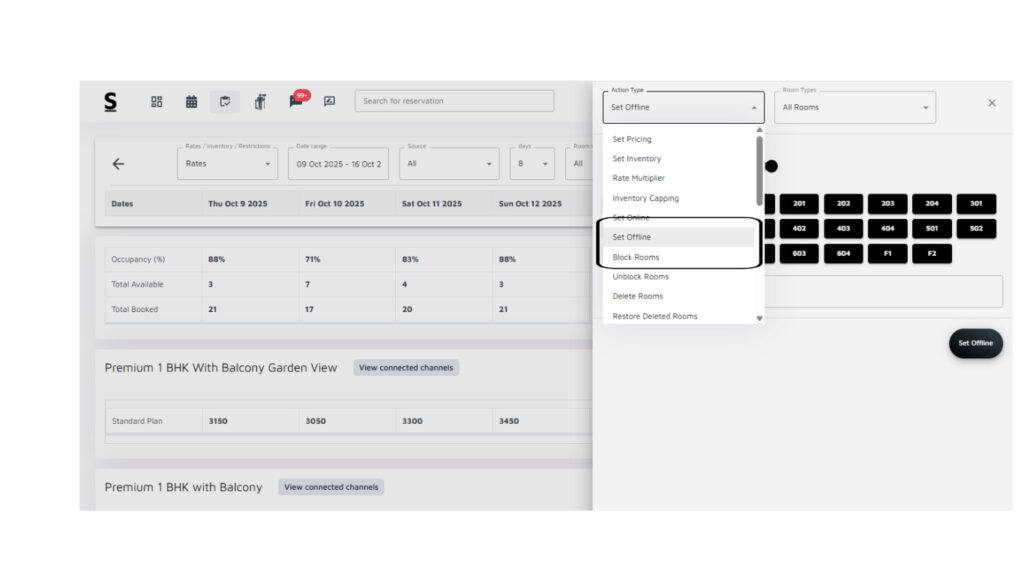Open the dashboard grid icon
Image resolution: width=1024 pixels, height=576 pixels.
157,101
